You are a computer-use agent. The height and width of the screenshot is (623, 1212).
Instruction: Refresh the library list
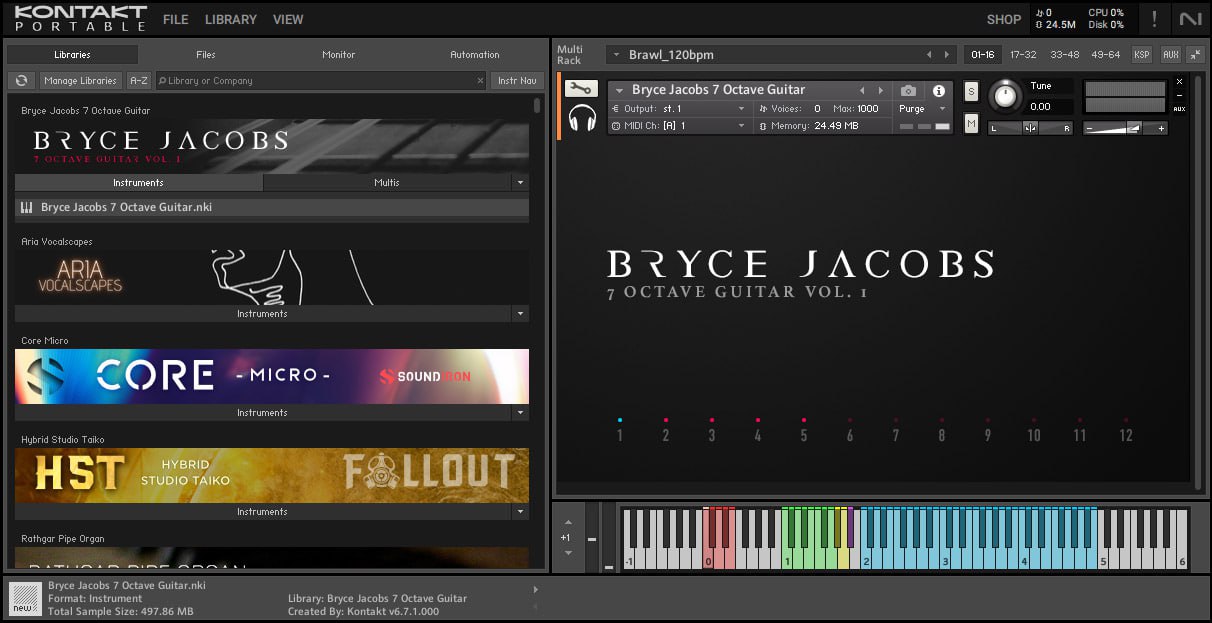pos(21,81)
